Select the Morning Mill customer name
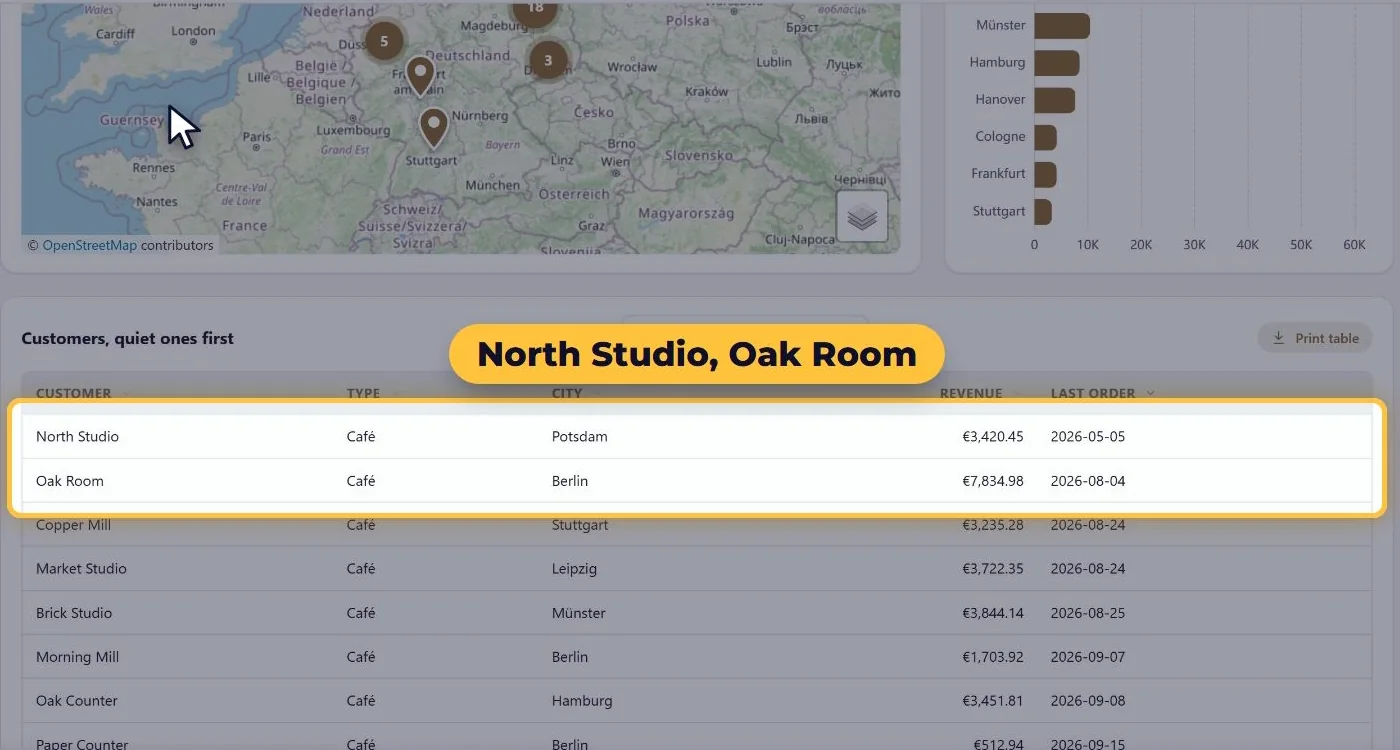Screen dimensions: 1400x750 point(77,657)
